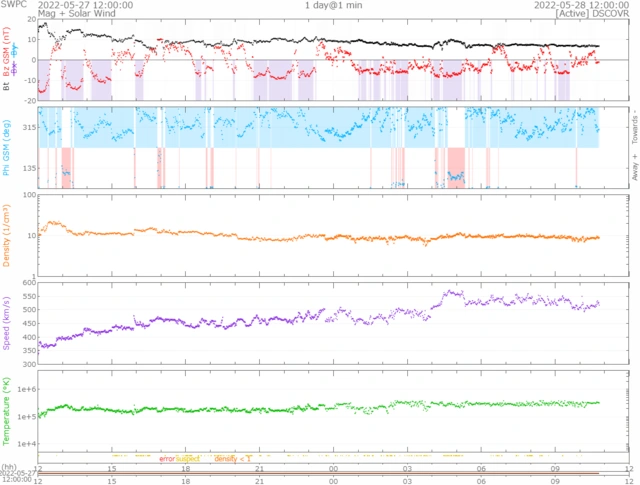The image size is (640, 485).
Task: Click the red 'error' legend entry
Action: coord(166,458)
